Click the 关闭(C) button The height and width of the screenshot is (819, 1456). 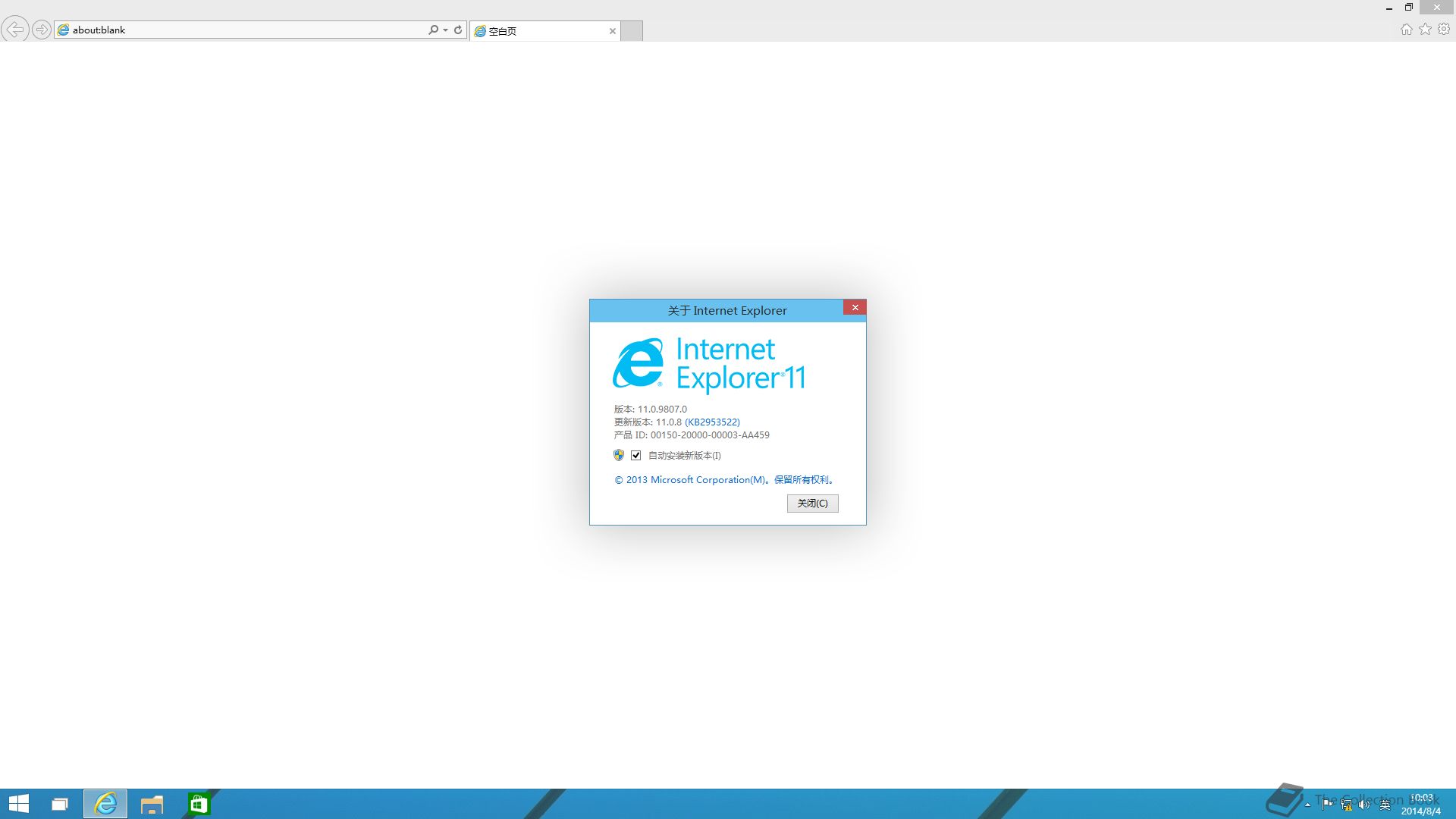coord(812,503)
